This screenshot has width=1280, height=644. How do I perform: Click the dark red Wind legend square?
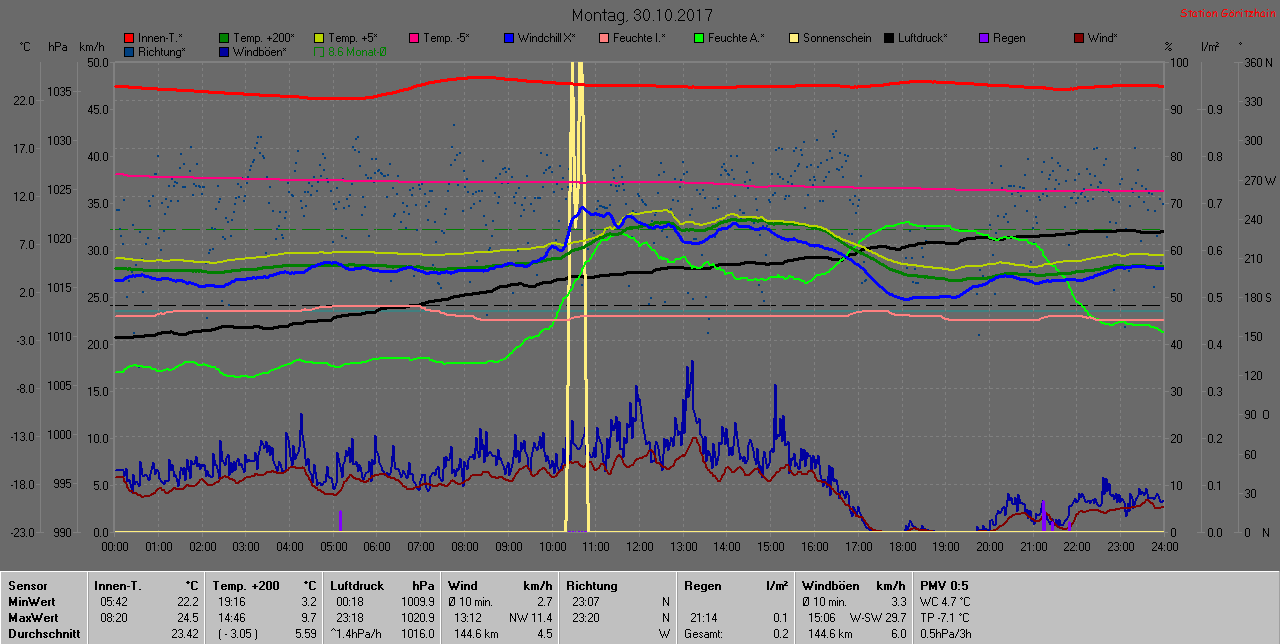coord(1079,38)
